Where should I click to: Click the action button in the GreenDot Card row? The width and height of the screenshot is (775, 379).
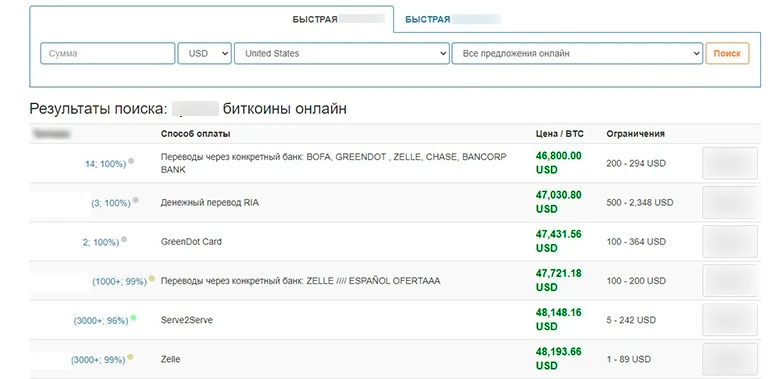[730, 241]
